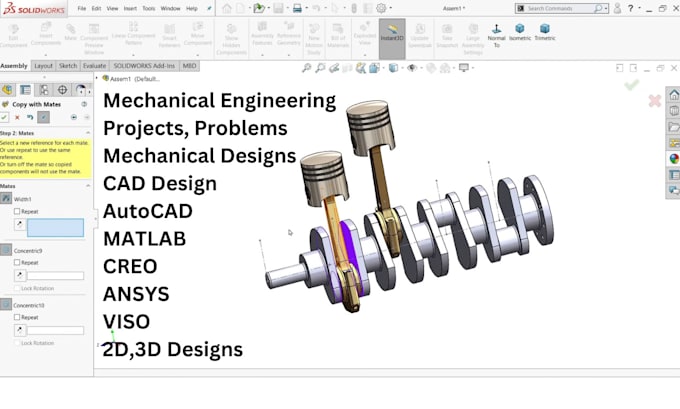Click the green OK checkmark in PropertyManager

(x=4, y=117)
